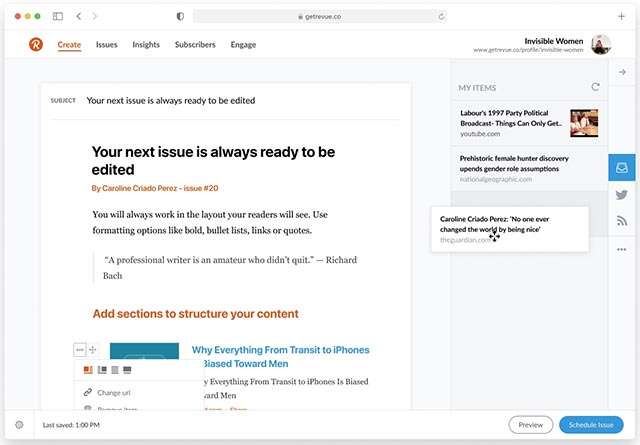This screenshot has width=640, height=445.
Task: Click the Revue logo icon
Action: tap(37, 44)
